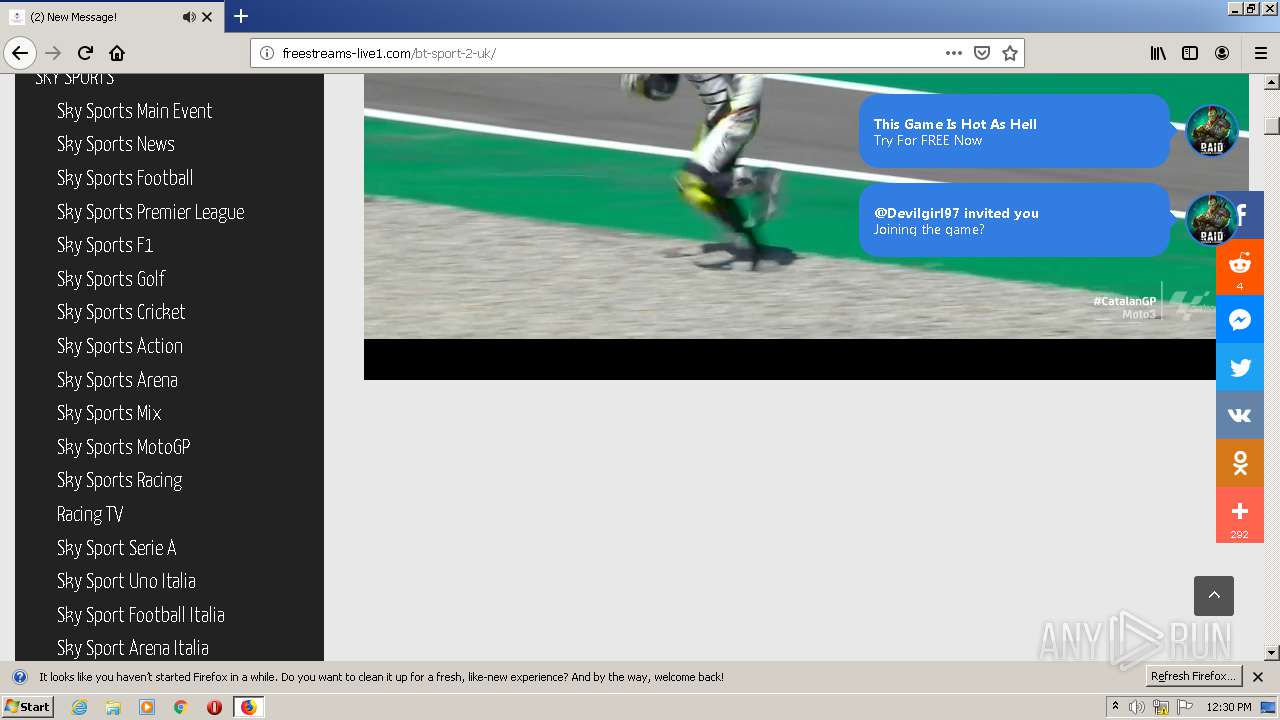Click RAID avatar beside Devilgirl97 invite

click(1211, 220)
